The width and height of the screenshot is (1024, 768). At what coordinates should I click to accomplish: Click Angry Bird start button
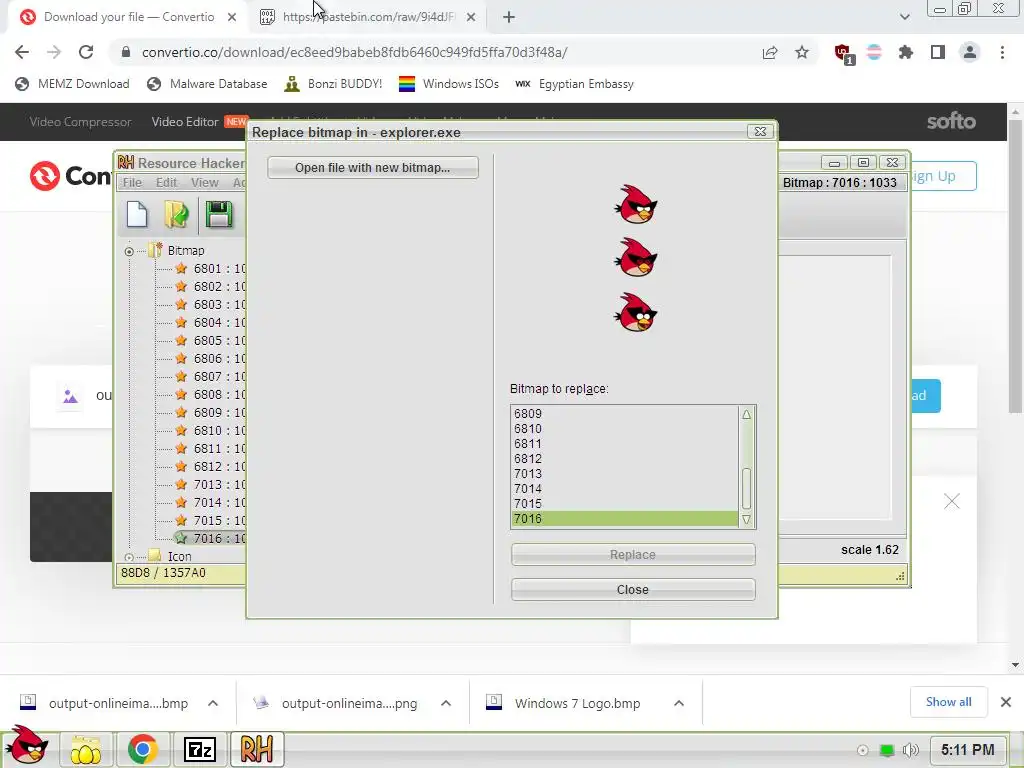(26, 745)
